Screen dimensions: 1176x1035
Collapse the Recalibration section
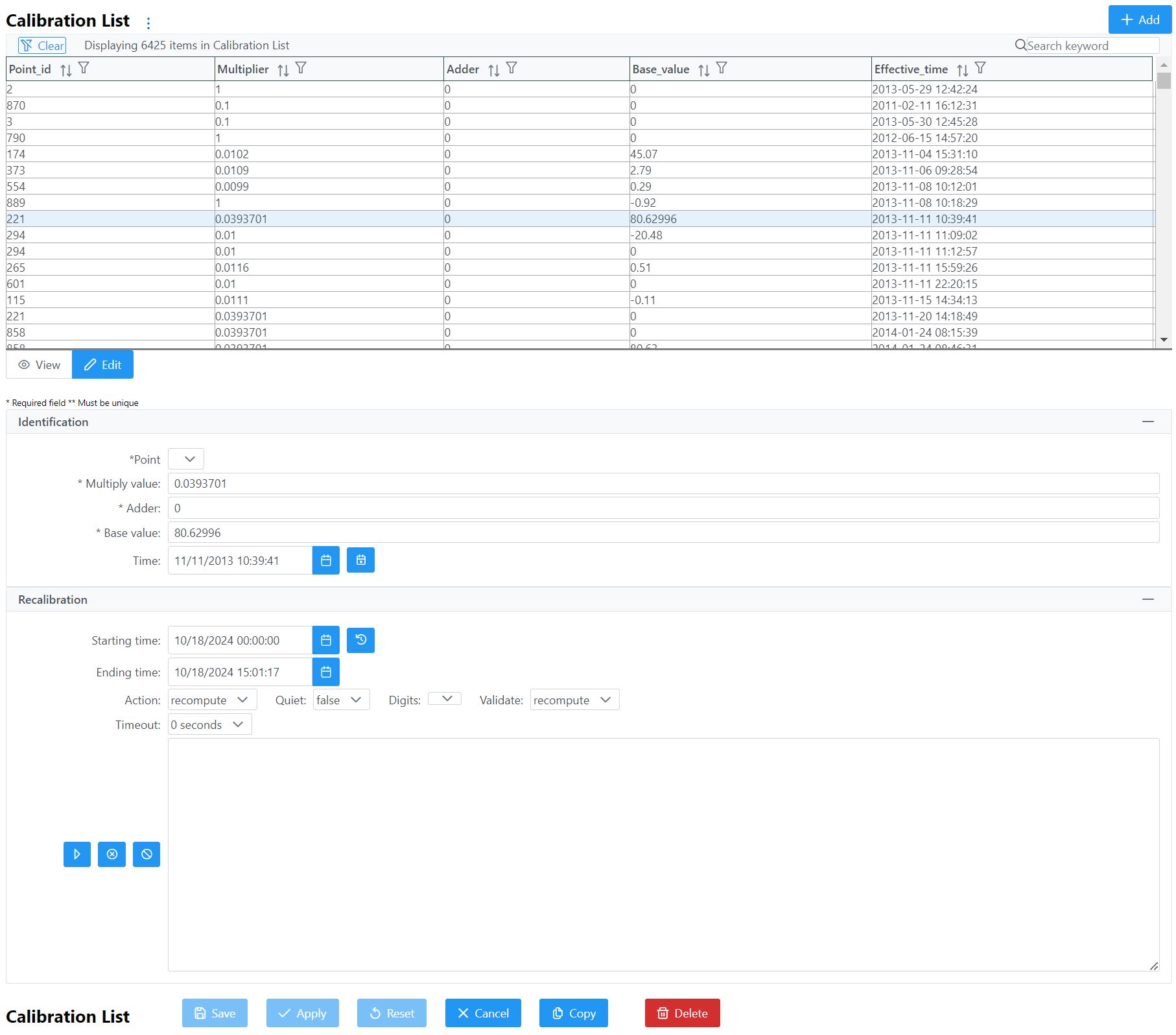[1147, 599]
